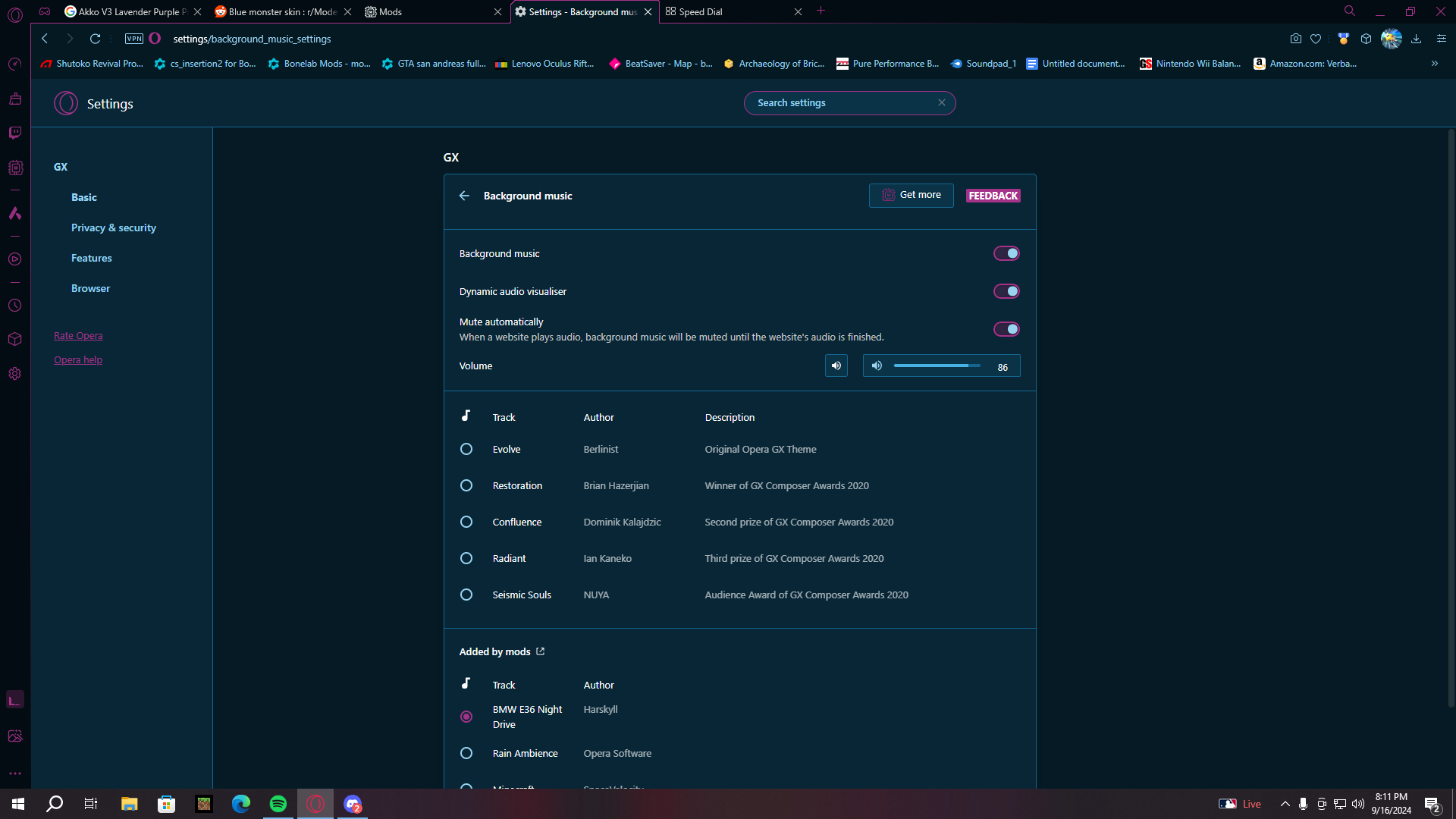Open sidebar Settings gear icon
This screenshot has height=819, width=1456.
(14, 374)
